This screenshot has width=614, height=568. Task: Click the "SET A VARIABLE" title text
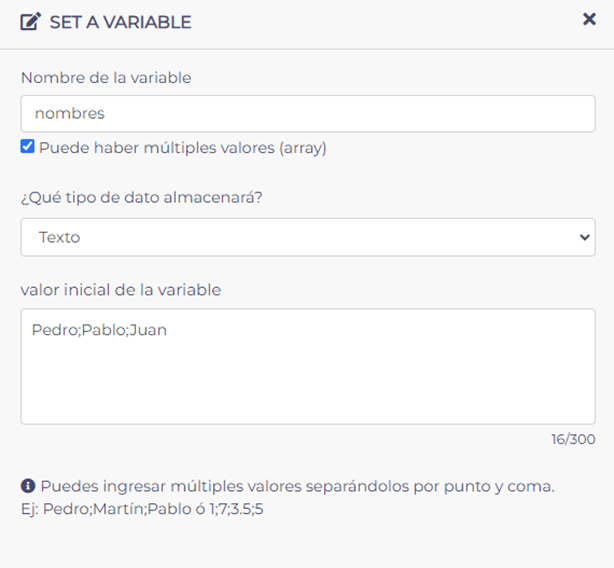(120, 22)
